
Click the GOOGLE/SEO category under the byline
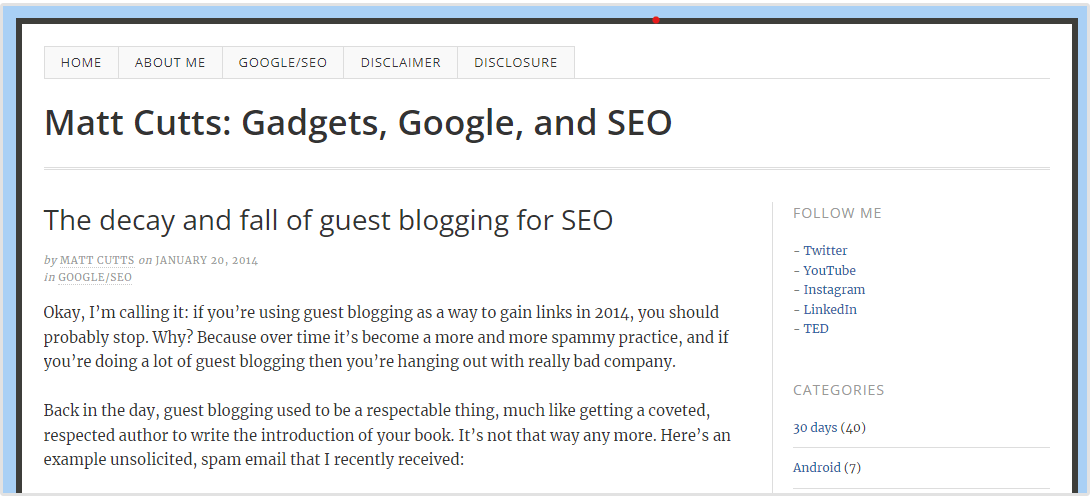point(95,277)
